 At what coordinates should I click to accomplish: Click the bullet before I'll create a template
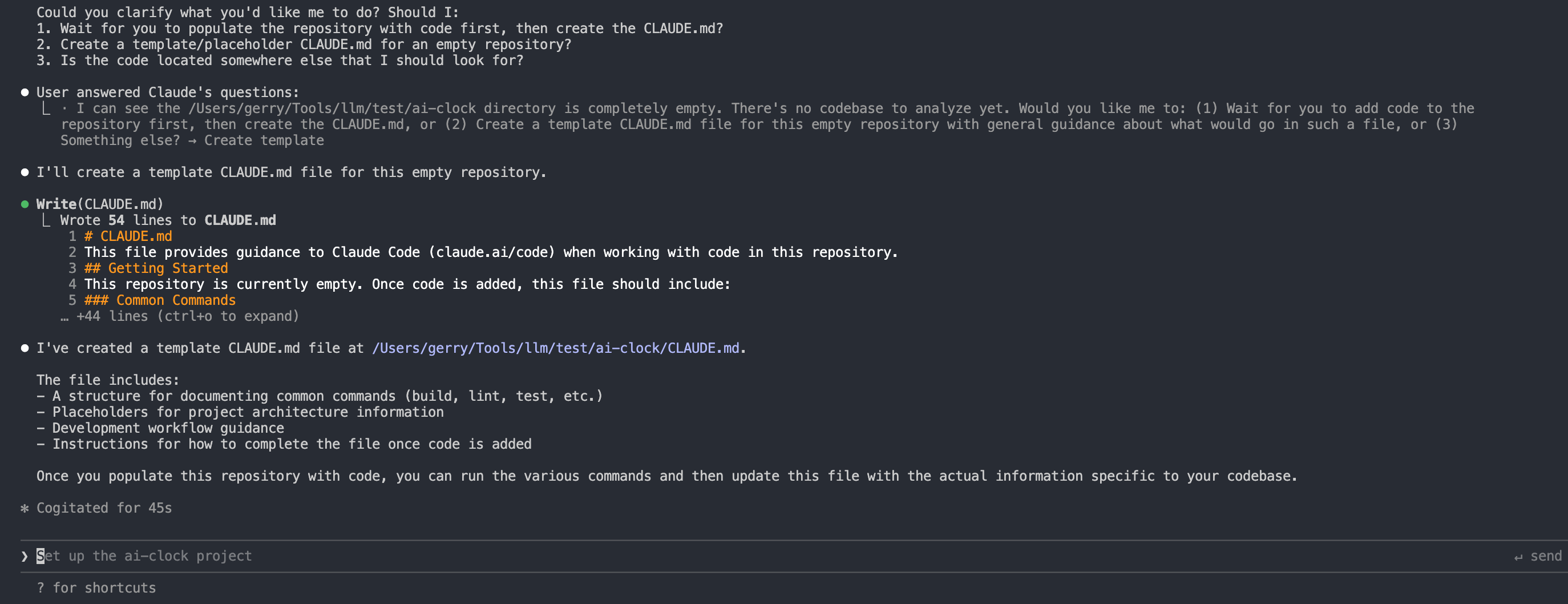[x=25, y=172]
